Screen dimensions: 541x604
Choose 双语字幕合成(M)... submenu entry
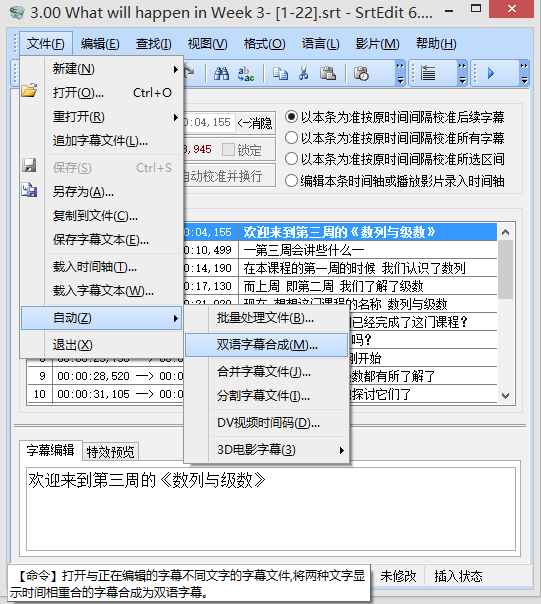(267, 345)
